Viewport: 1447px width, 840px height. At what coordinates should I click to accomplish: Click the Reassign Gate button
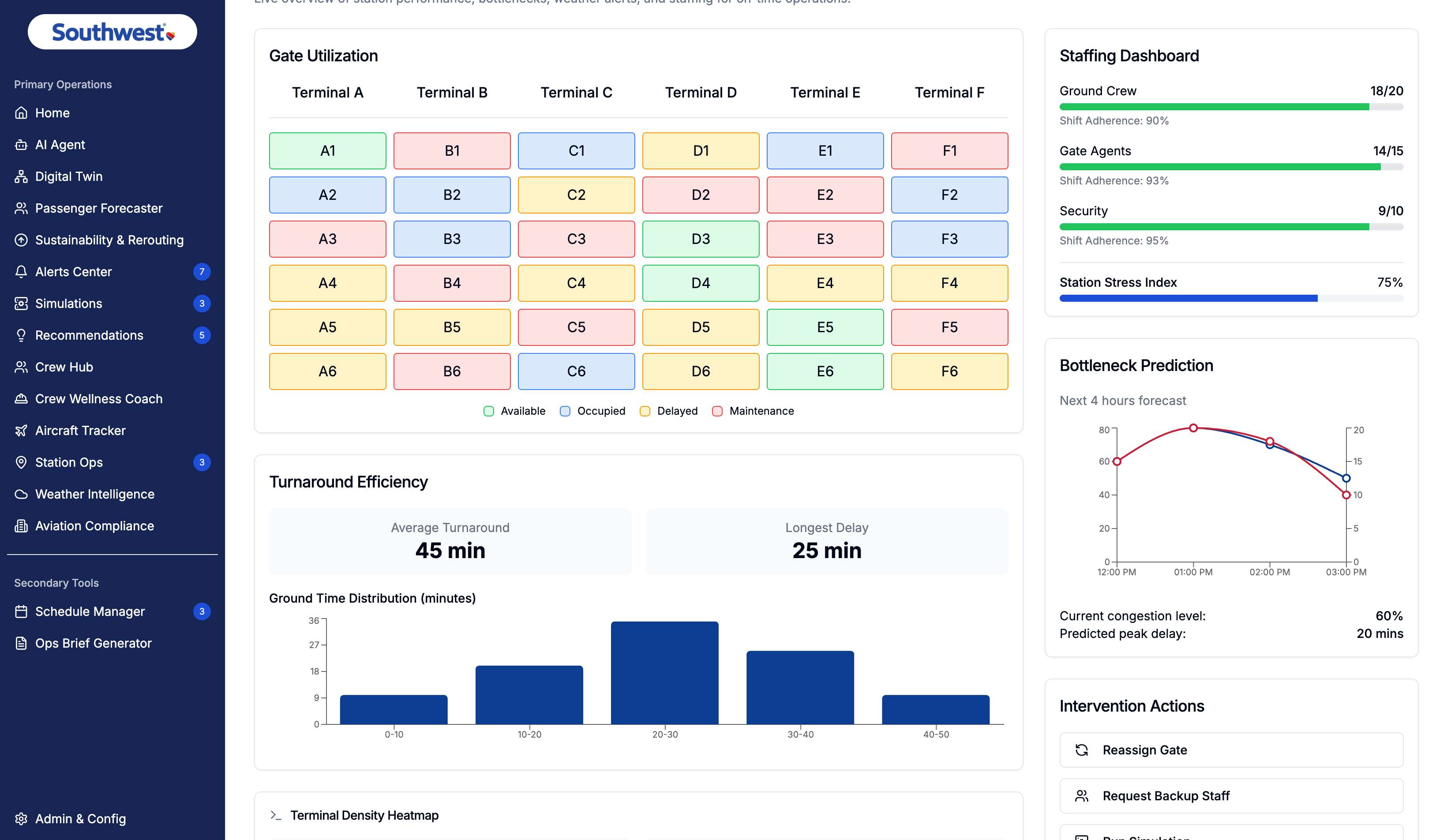[x=1231, y=750]
